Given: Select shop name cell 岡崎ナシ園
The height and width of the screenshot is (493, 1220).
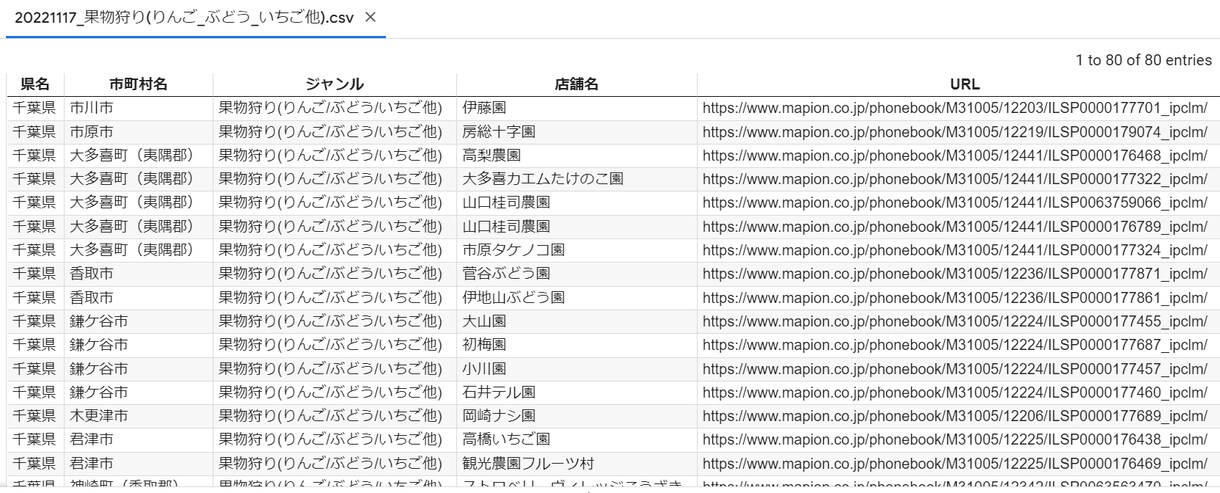Looking at the screenshot, I should pyautogui.click(x=576, y=416).
